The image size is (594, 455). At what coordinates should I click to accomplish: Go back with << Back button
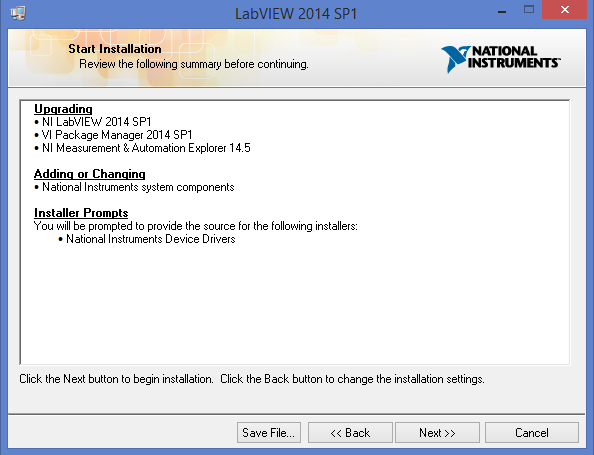coord(350,433)
